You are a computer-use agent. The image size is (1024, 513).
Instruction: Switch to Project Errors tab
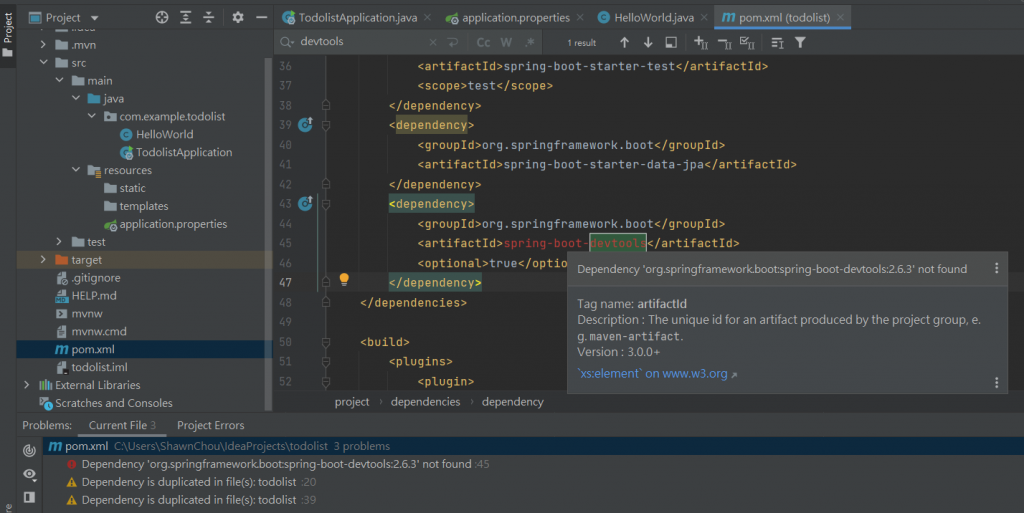point(210,425)
